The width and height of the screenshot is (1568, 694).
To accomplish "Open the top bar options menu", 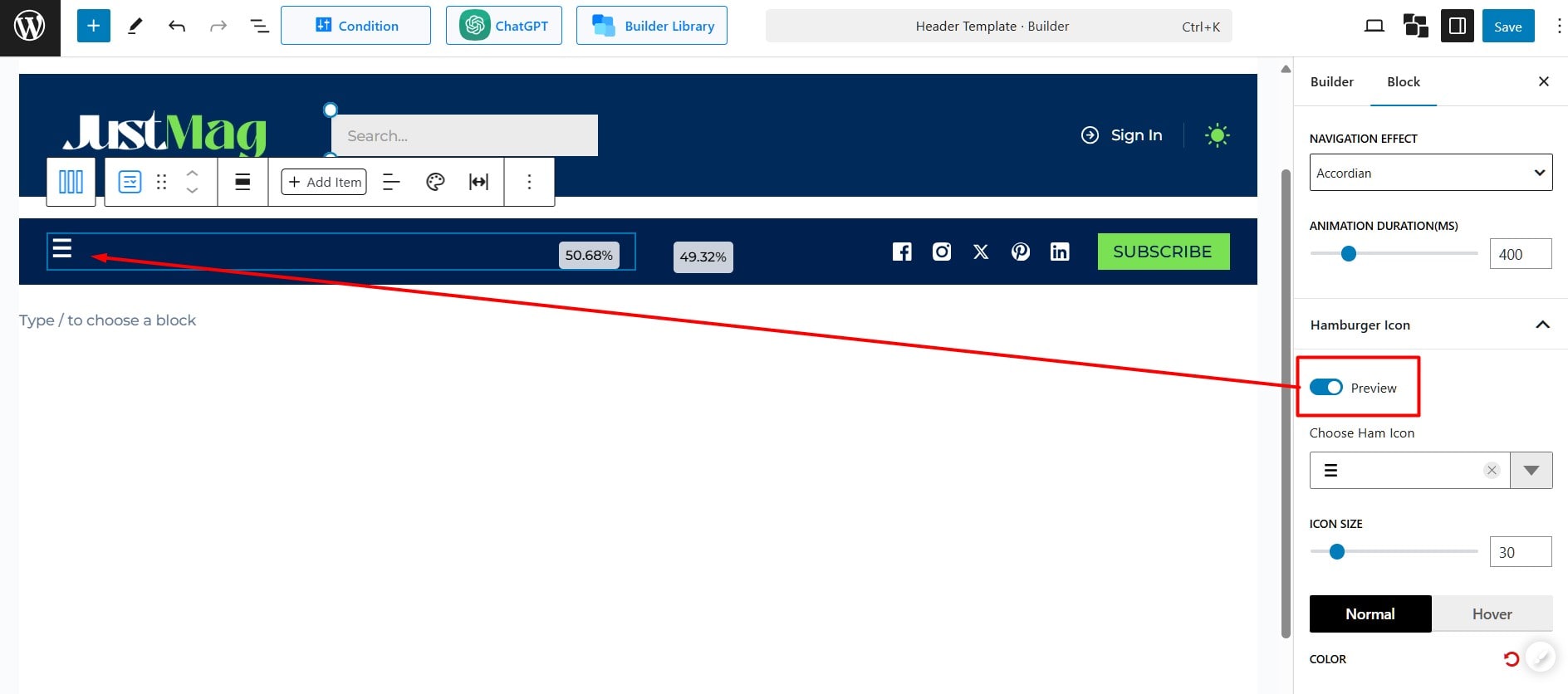I will click(1558, 26).
